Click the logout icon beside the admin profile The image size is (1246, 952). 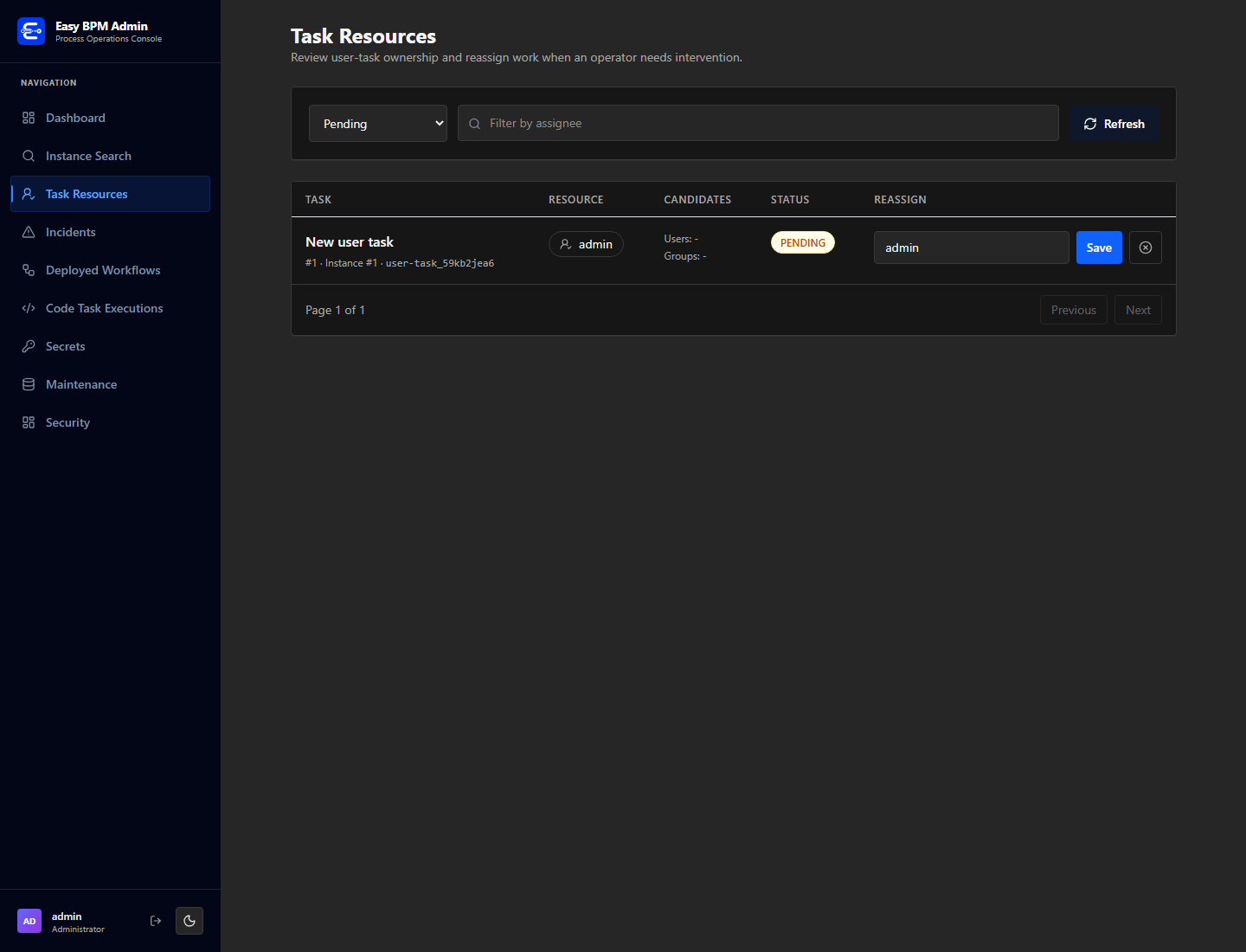point(156,921)
